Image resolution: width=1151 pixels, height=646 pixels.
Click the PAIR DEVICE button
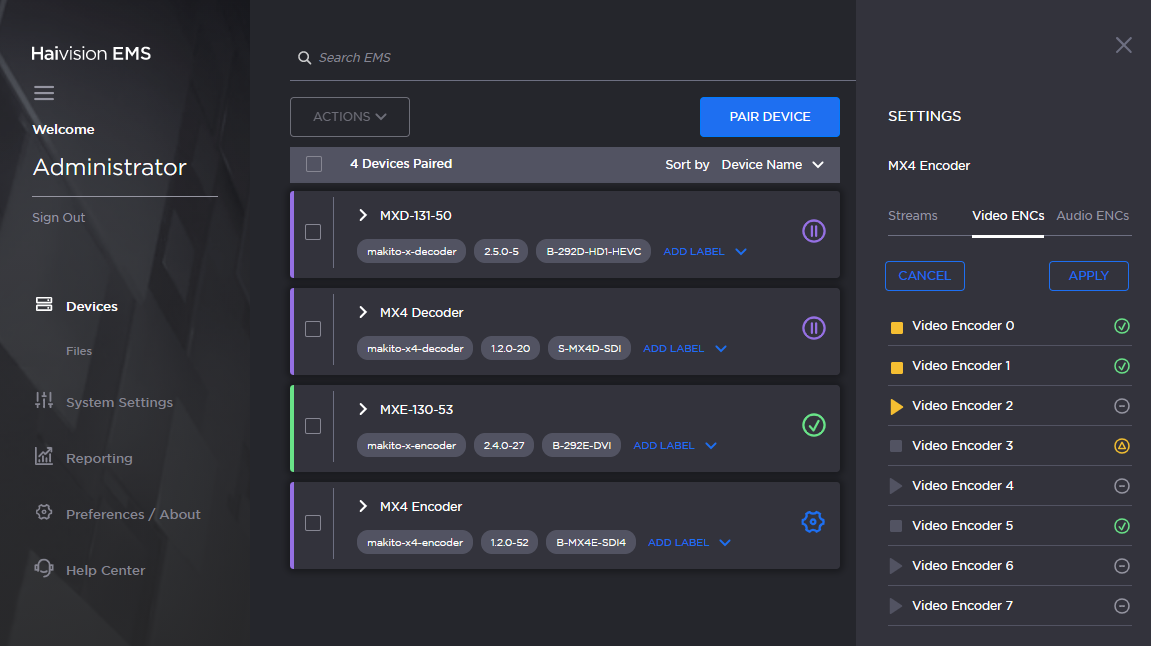pyautogui.click(x=769, y=117)
